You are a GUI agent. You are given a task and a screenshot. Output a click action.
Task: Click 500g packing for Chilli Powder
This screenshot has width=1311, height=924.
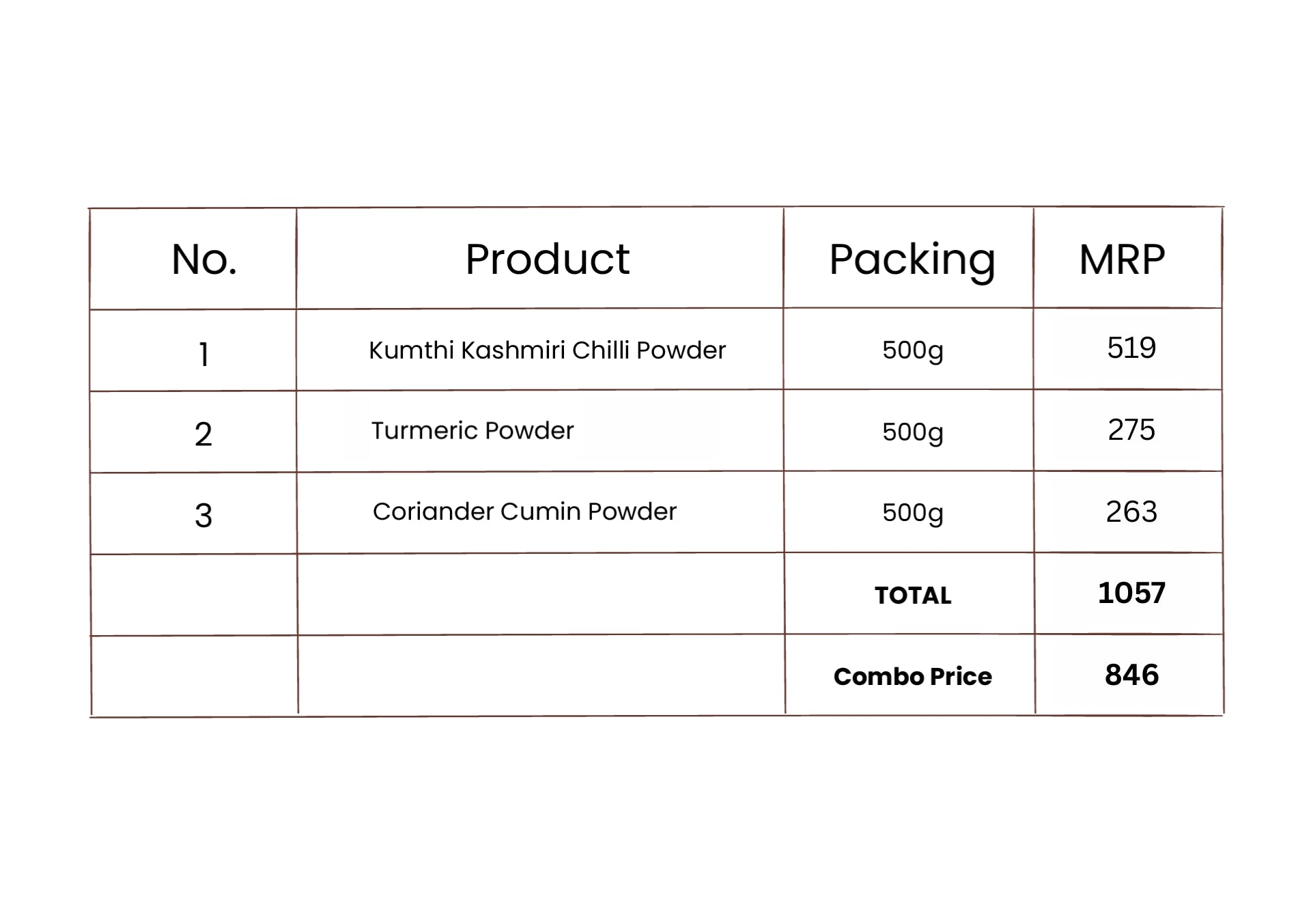(x=913, y=350)
